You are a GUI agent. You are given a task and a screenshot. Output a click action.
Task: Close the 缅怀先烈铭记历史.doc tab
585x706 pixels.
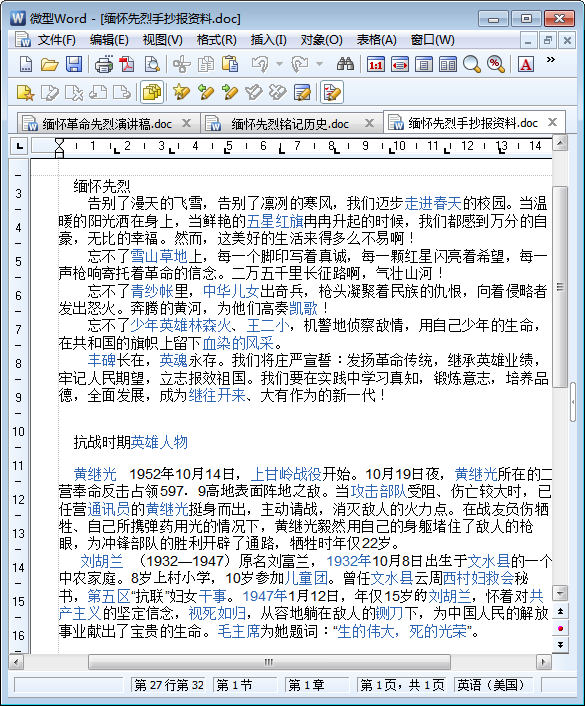pyautogui.click(x=369, y=123)
